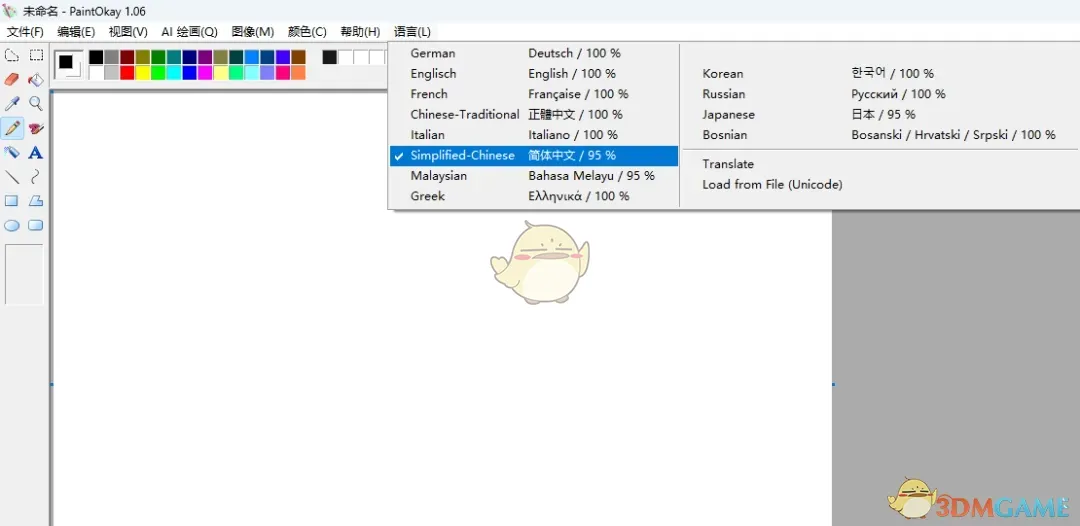Switch language to Korean
The width and height of the screenshot is (1080, 526).
pos(880,74)
